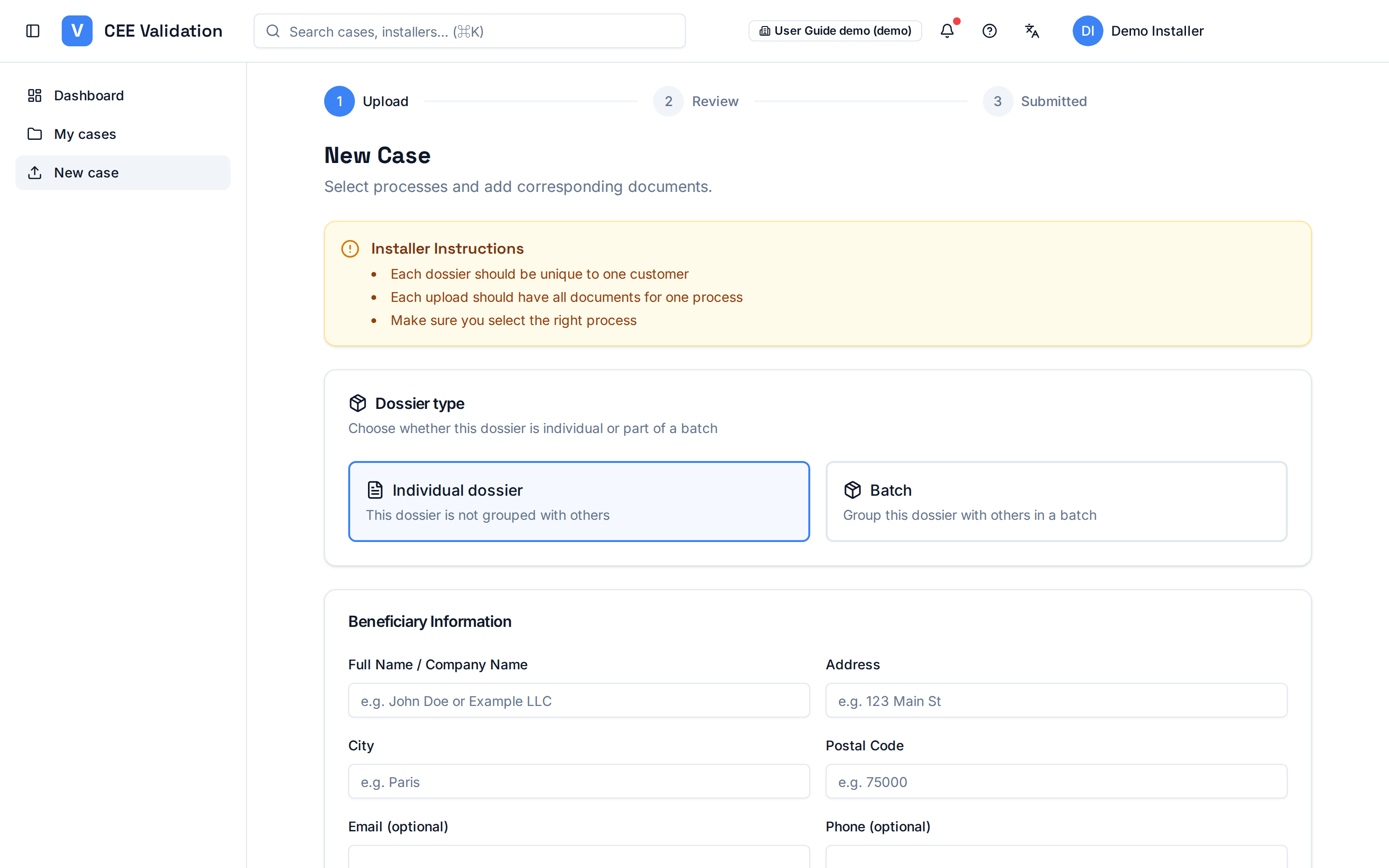This screenshot has height=868, width=1389.
Task: Open the notifications bell
Action: pyautogui.click(x=947, y=31)
